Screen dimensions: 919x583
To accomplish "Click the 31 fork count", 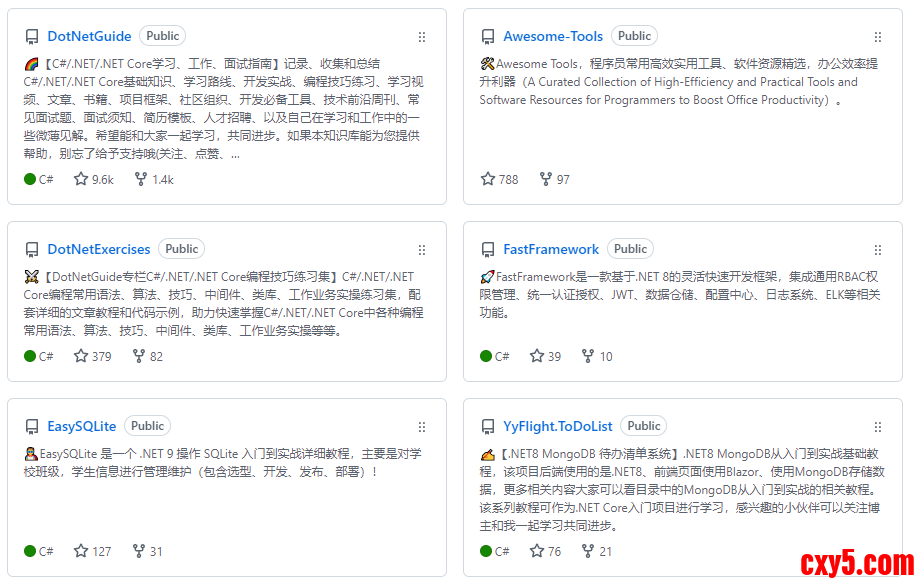I will click(156, 552).
